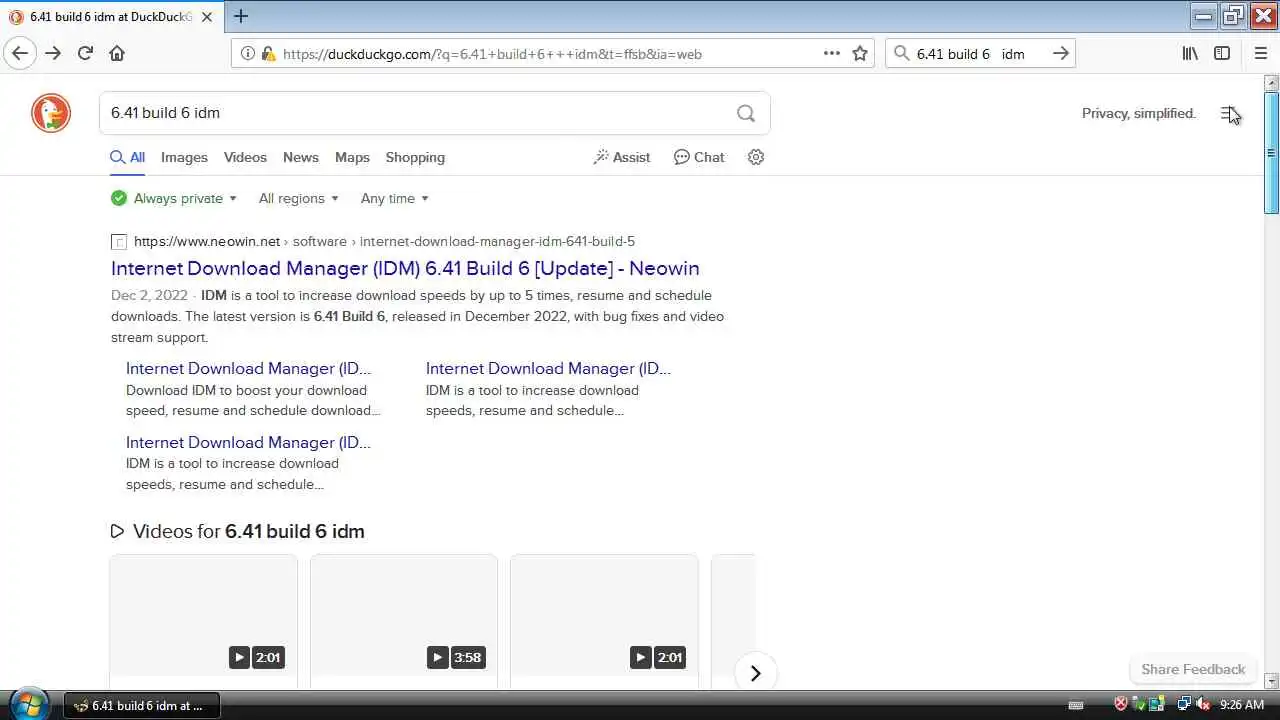Open the DuckDuckGo Chat
This screenshot has height=720, width=1280.
[699, 157]
